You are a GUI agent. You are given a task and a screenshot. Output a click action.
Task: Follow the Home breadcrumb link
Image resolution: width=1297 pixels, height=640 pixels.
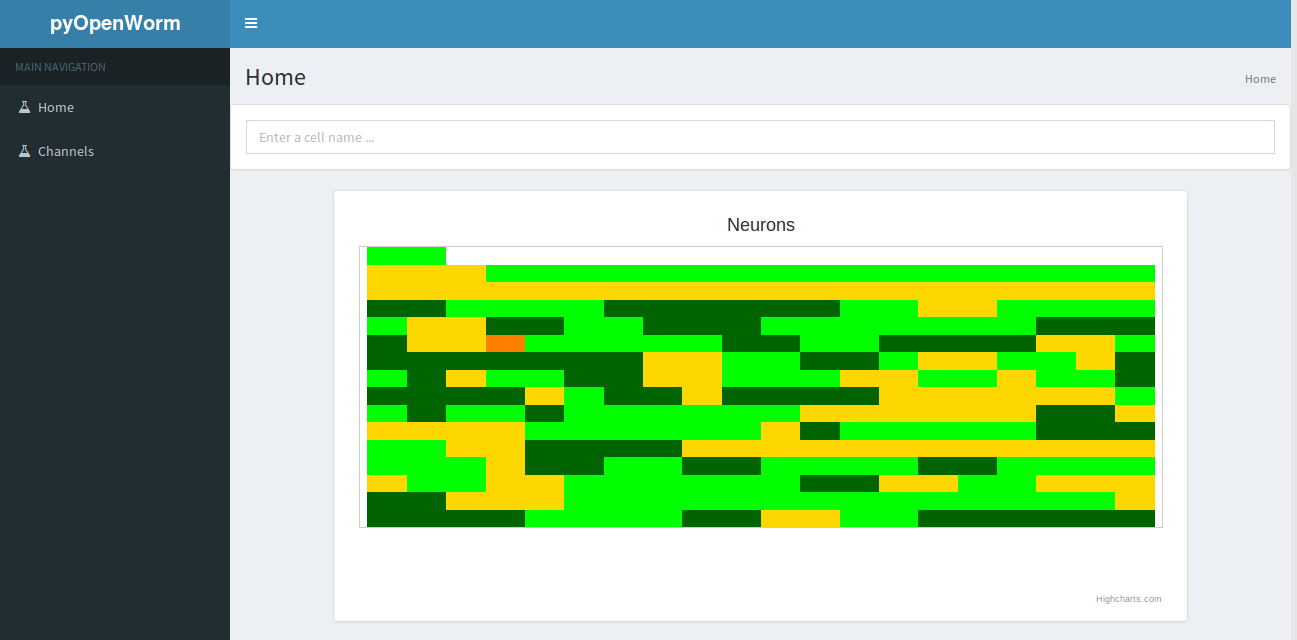[1259, 78]
